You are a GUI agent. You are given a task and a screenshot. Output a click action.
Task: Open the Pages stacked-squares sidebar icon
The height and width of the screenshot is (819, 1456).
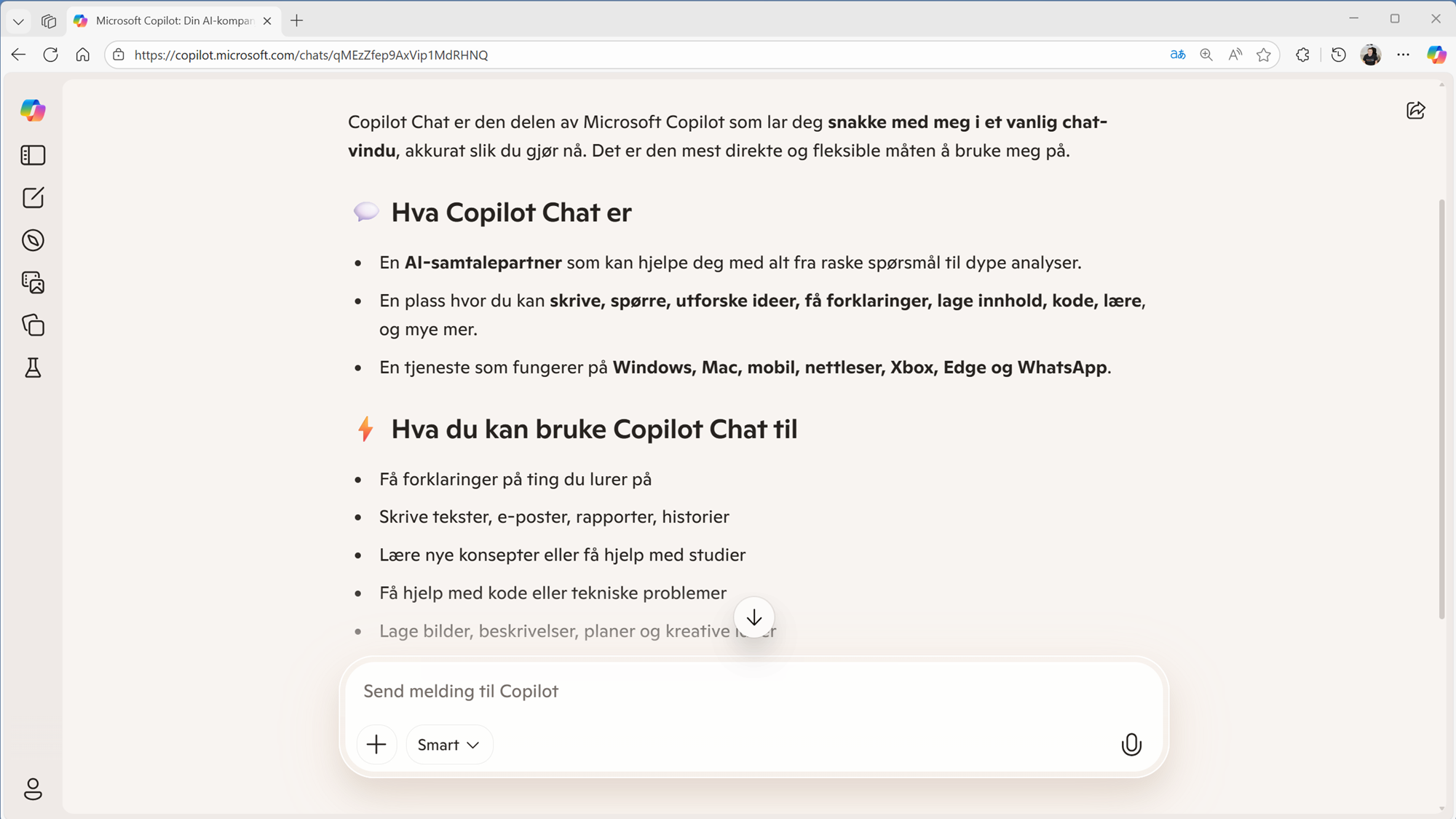point(33,325)
